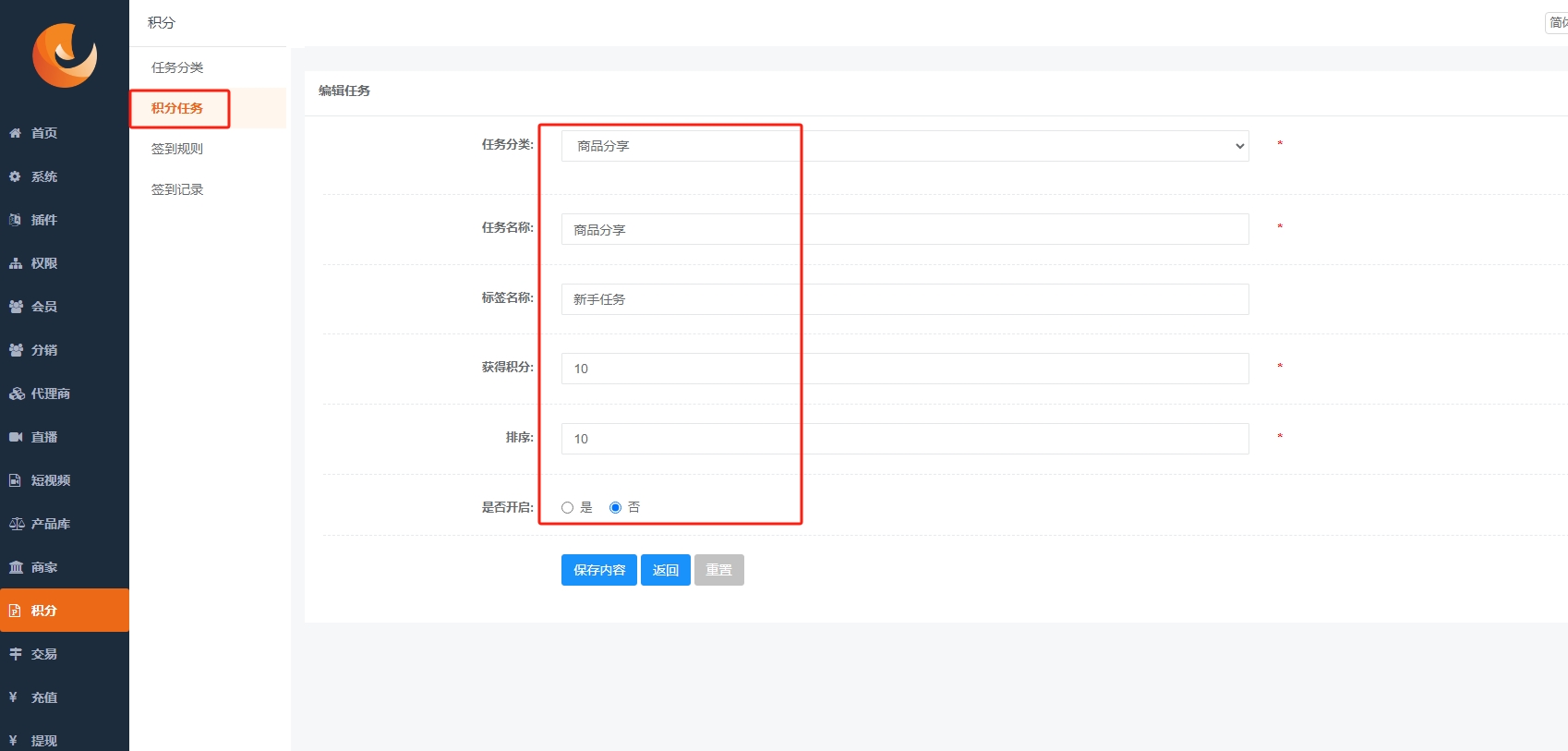Click the camera icon beside 直播
Screen dimensions: 1568x751
16,437
